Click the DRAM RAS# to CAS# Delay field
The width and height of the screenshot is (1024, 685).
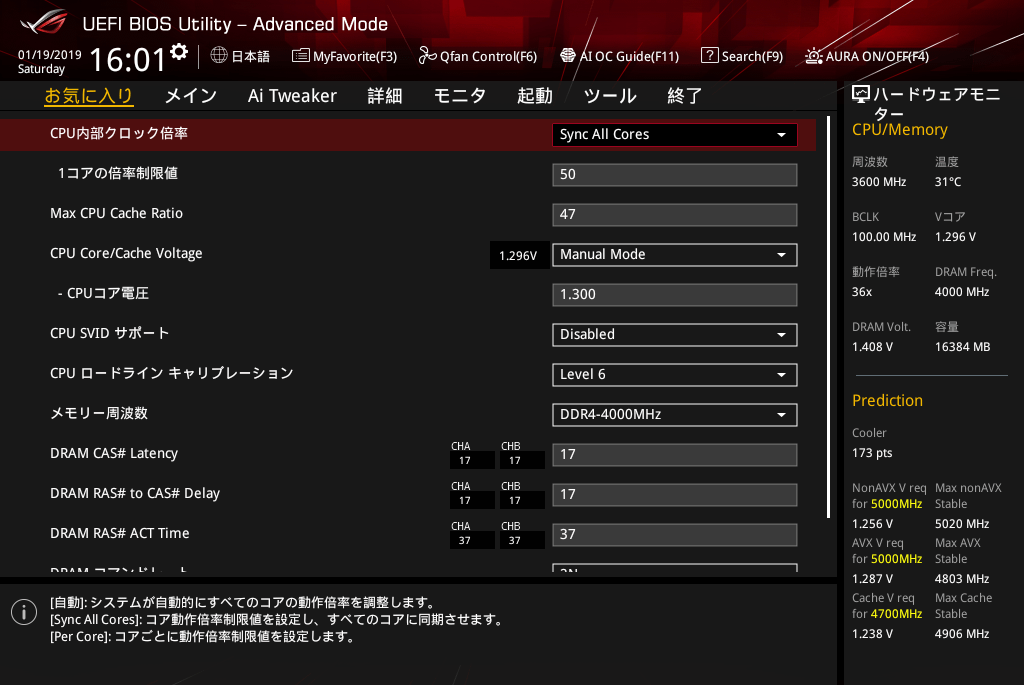pos(675,494)
